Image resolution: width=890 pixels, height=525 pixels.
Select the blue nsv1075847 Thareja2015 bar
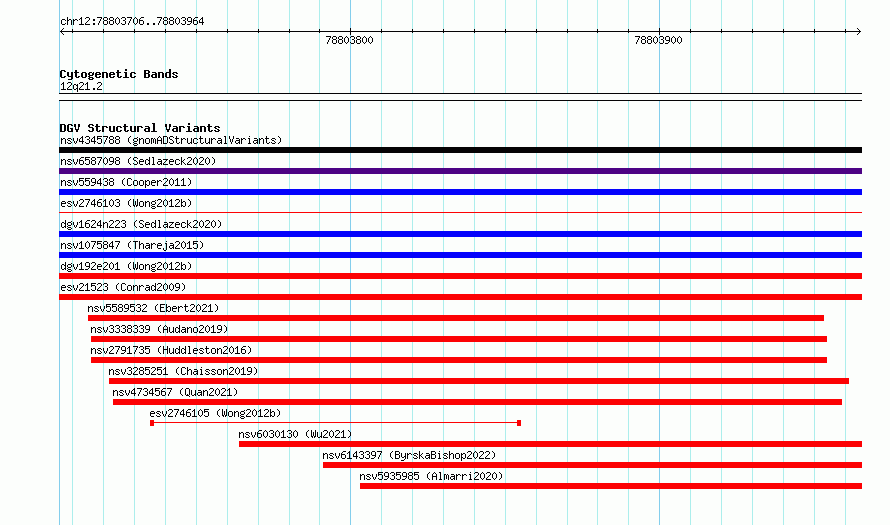coord(460,255)
